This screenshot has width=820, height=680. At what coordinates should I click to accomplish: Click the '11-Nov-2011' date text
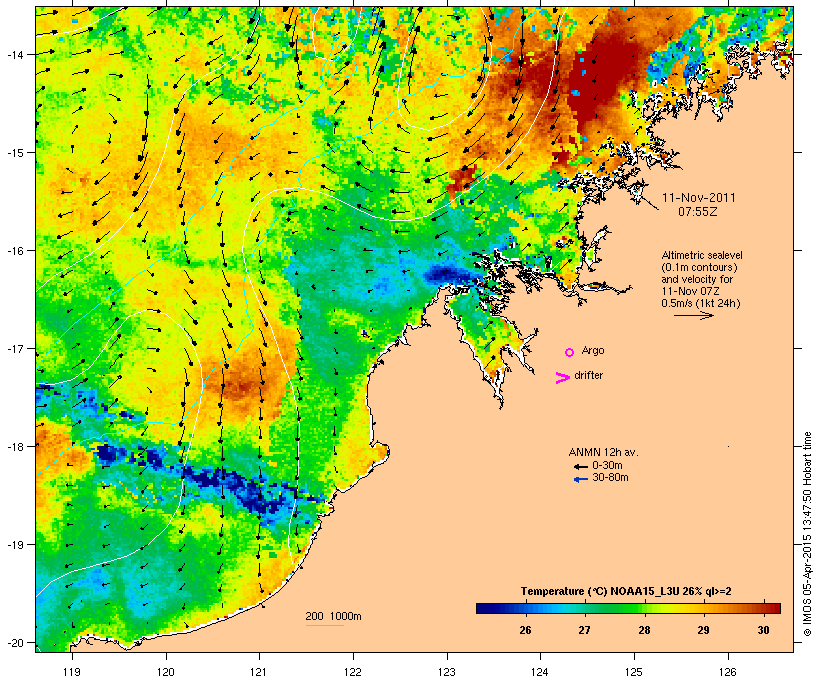698,198
